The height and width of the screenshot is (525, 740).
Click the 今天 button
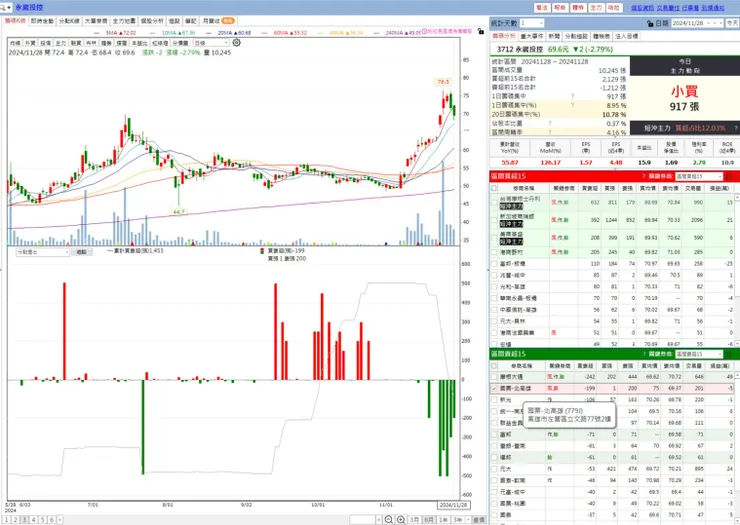732,23
